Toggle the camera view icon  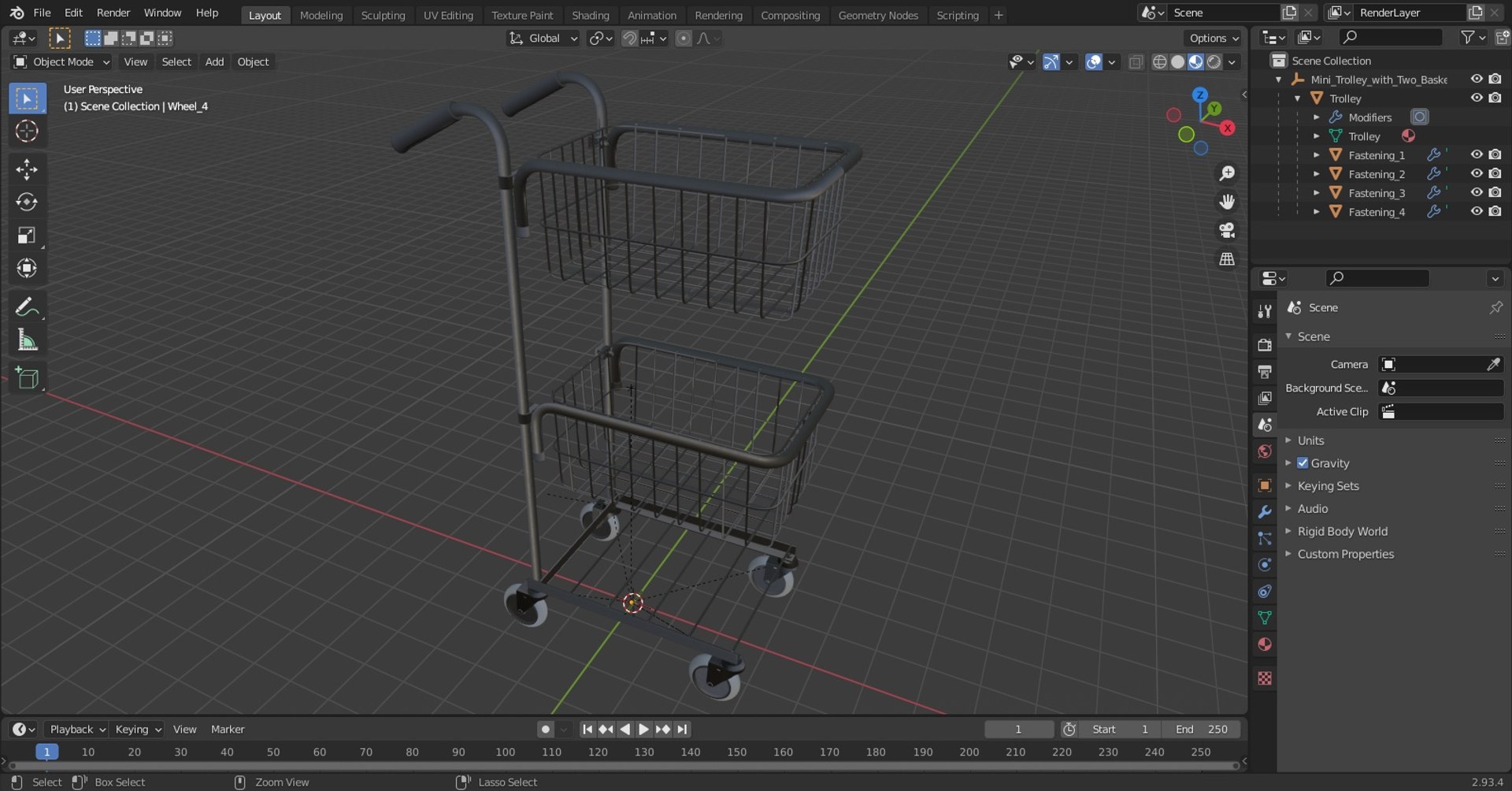click(x=1227, y=230)
